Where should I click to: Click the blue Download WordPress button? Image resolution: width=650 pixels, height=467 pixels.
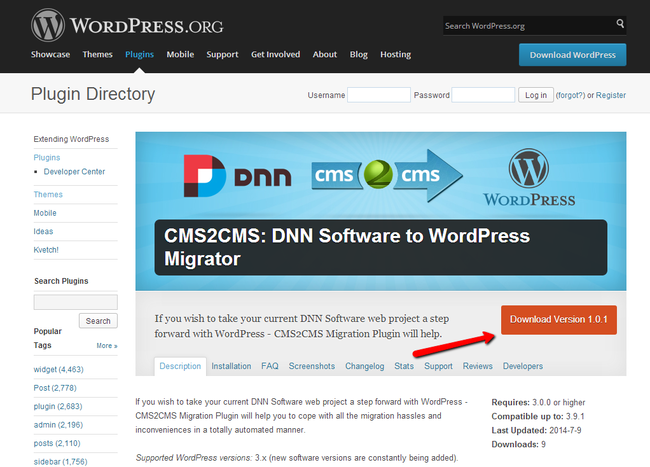click(572, 54)
